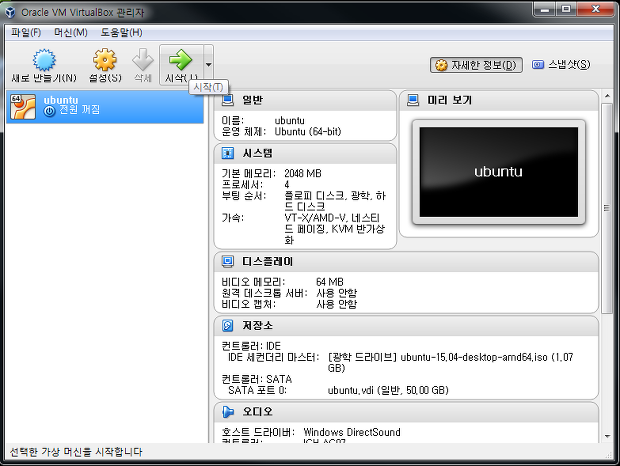620x466 pixels.
Task: Select the ubuntu virtual machine entry
Action: point(105,106)
